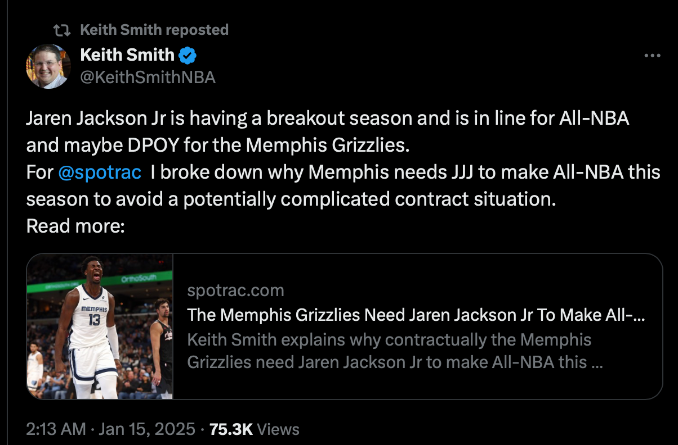Click the Jaren Jackson Jr article thumbnail image
678x445 pixels.
100,326
